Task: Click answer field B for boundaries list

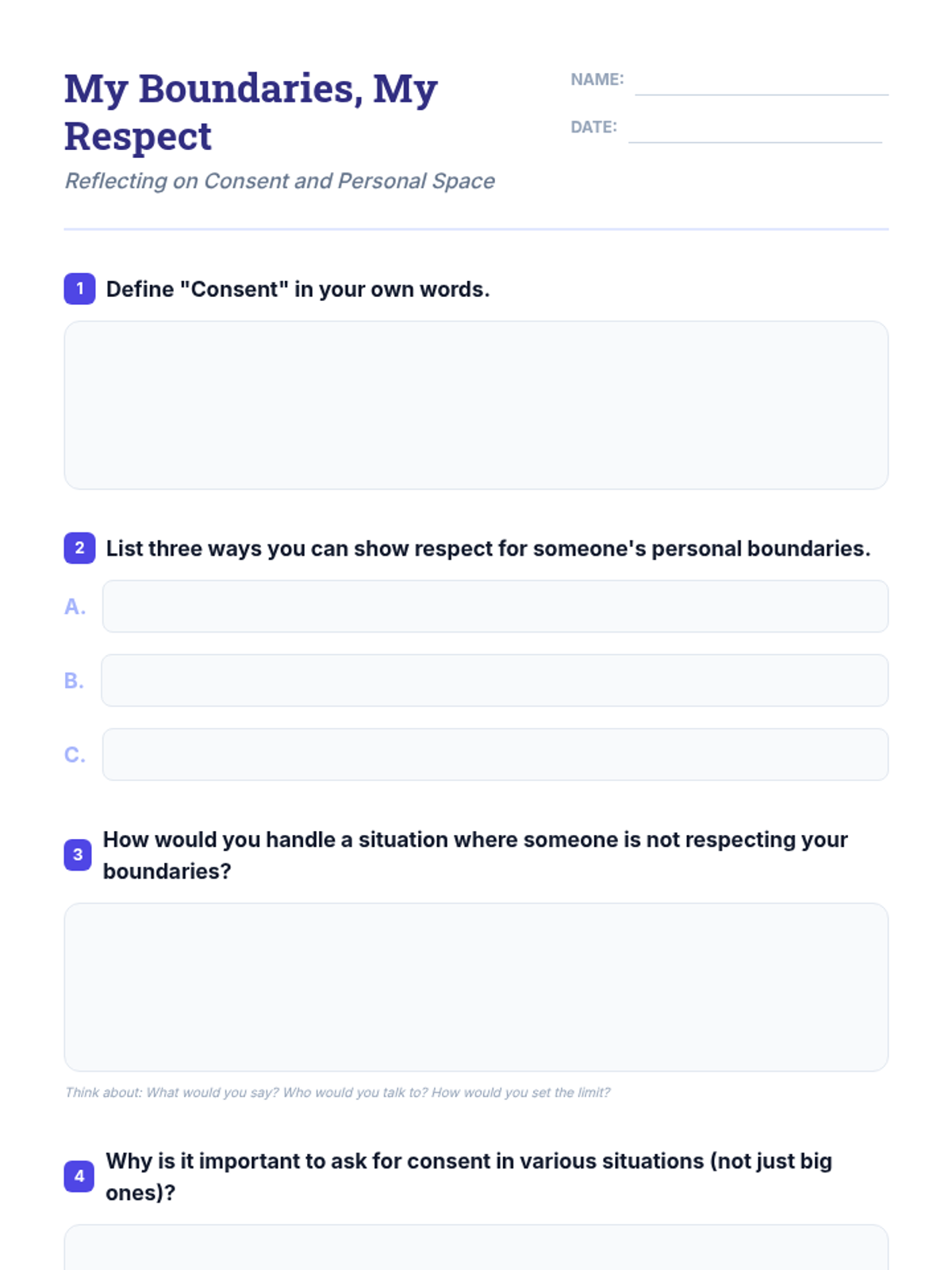Action: pos(495,680)
